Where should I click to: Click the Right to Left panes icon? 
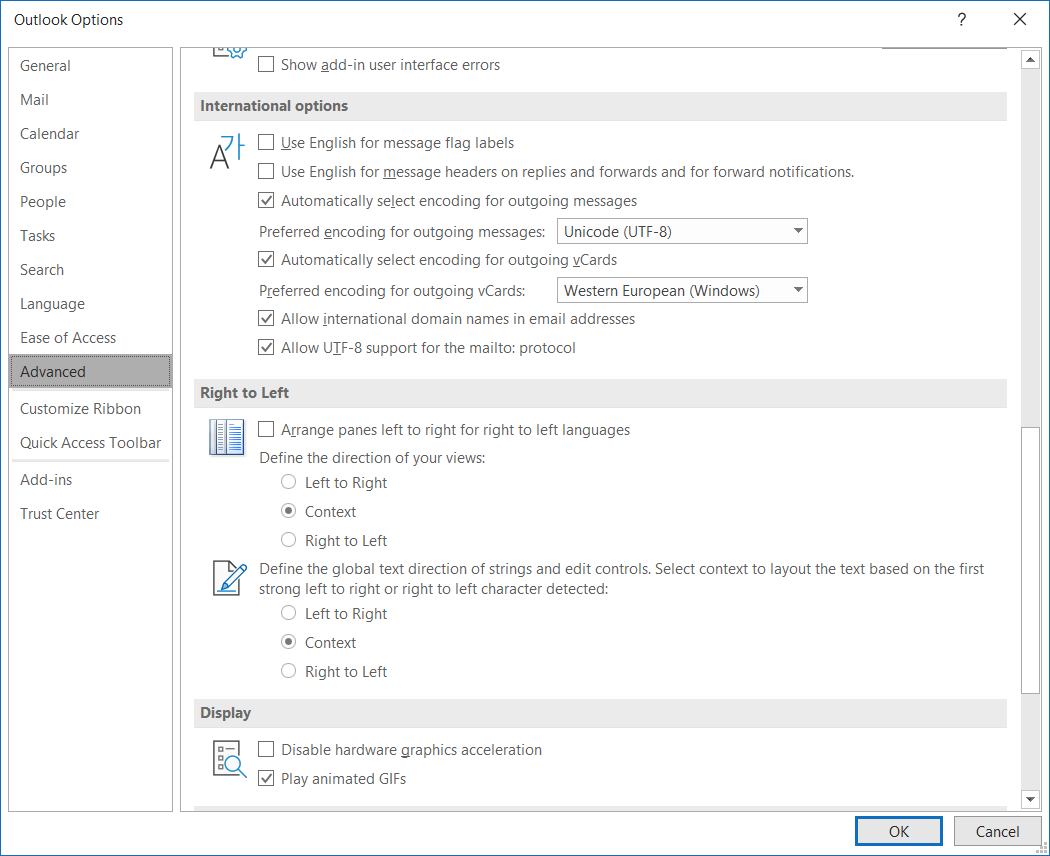pyautogui.click(x=226, y=438)
